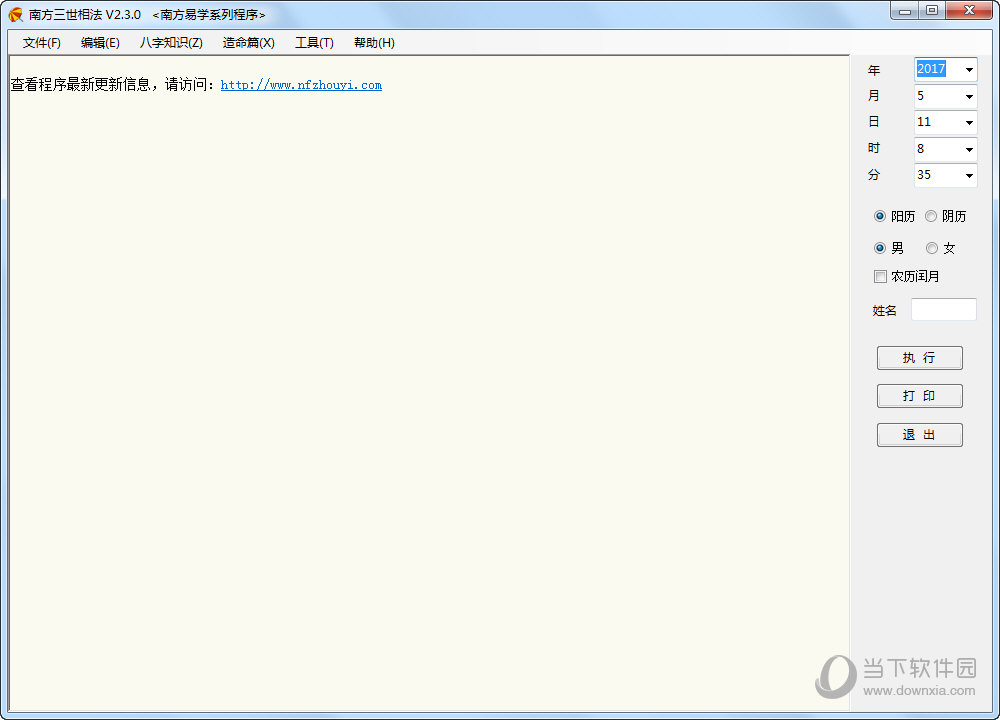Image resolution: width=1000 pixels, height=720 pixels.
Task: Open the 八字知识(Z) menu
Action: coord(171,43)
